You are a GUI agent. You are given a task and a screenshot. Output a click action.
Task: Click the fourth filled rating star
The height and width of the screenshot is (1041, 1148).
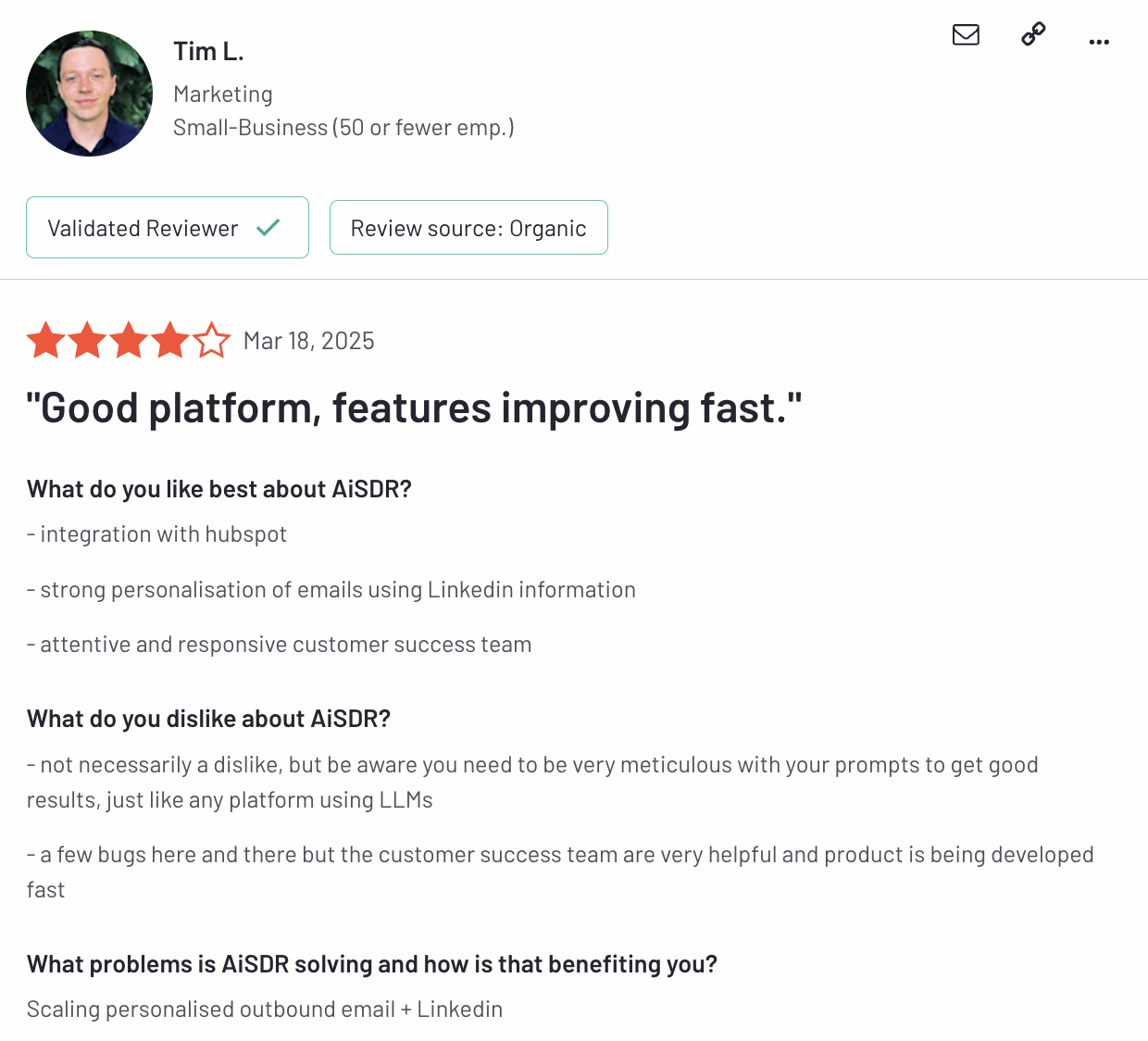tap(170, 341)
